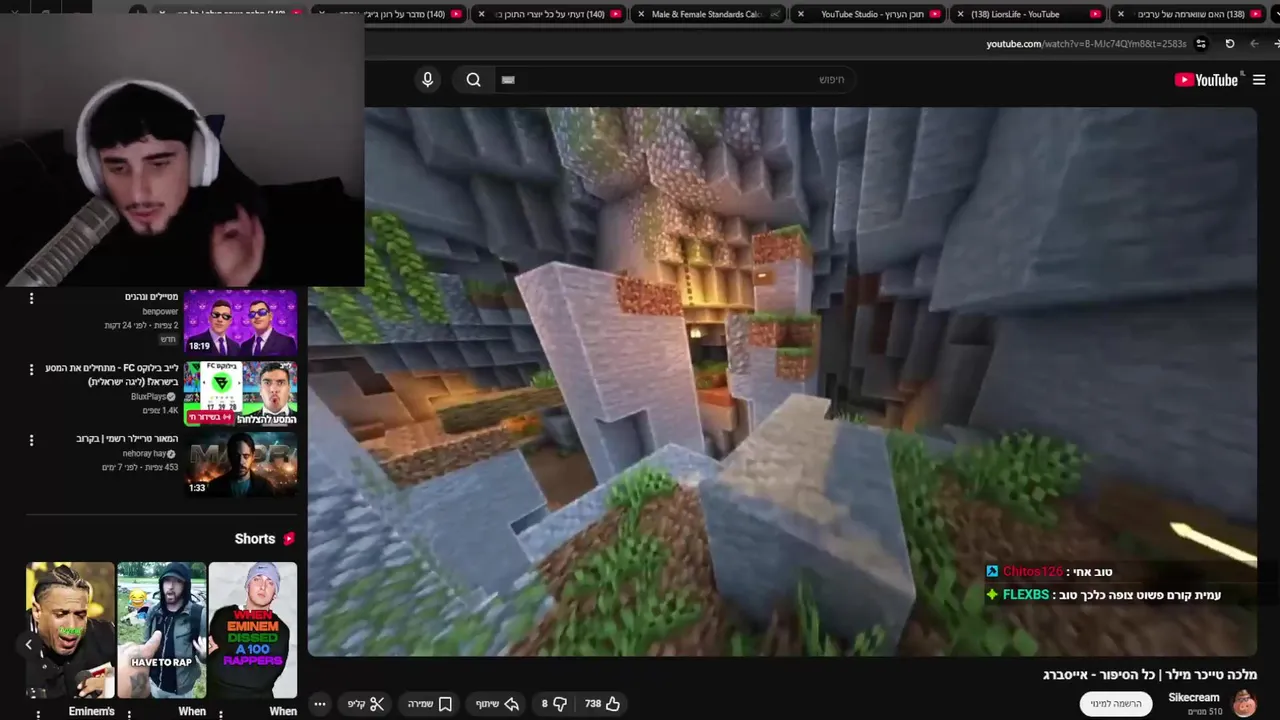Play the Eminem's Short on the left
The width and height of the screenshot is (1280, 720).
coord(70,630)
